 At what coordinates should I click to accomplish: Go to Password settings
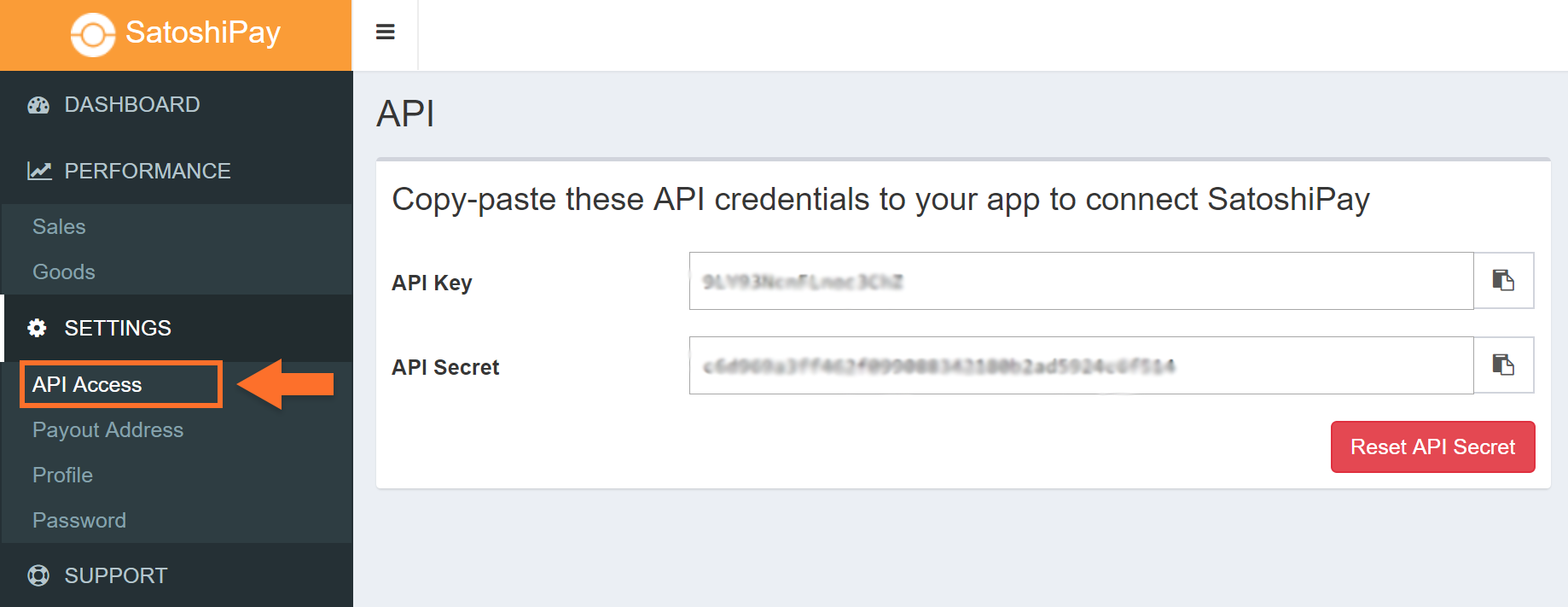[x=79, y=520]
